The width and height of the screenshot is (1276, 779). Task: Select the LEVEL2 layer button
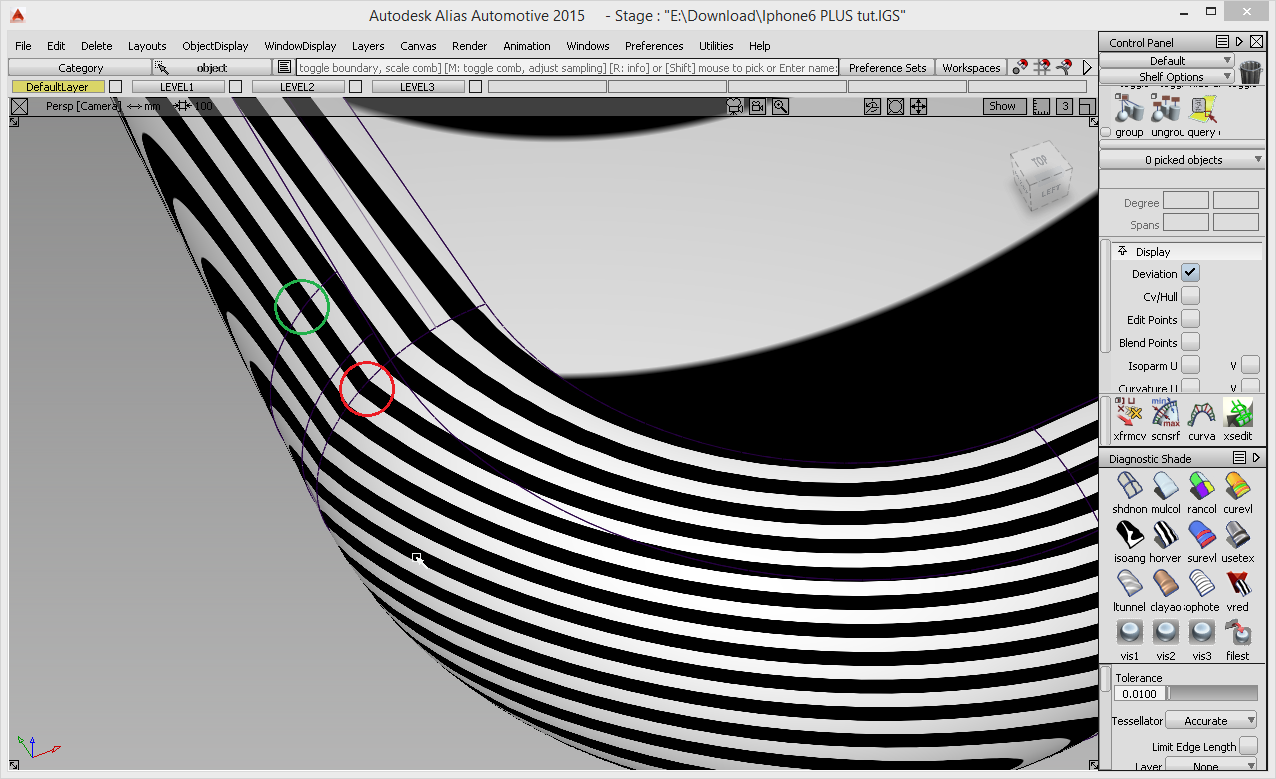(297, 87)
